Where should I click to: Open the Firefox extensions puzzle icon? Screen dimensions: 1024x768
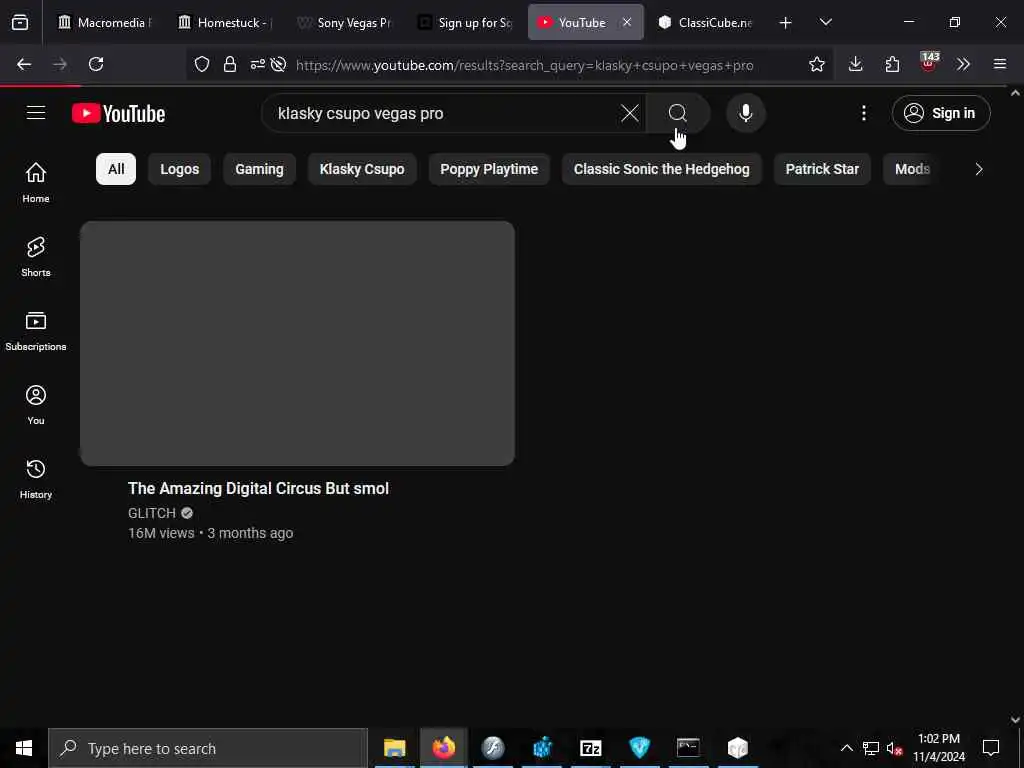click(x=892, y=64)
